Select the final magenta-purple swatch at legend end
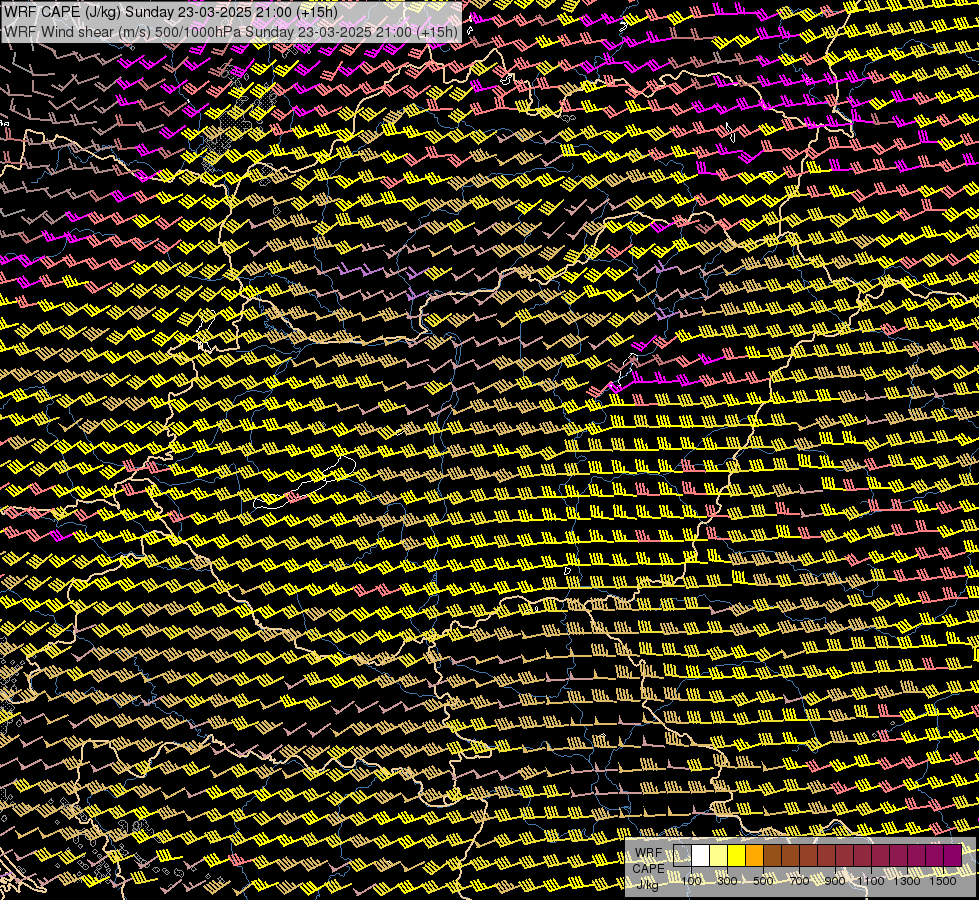 (x=953, y=856)
